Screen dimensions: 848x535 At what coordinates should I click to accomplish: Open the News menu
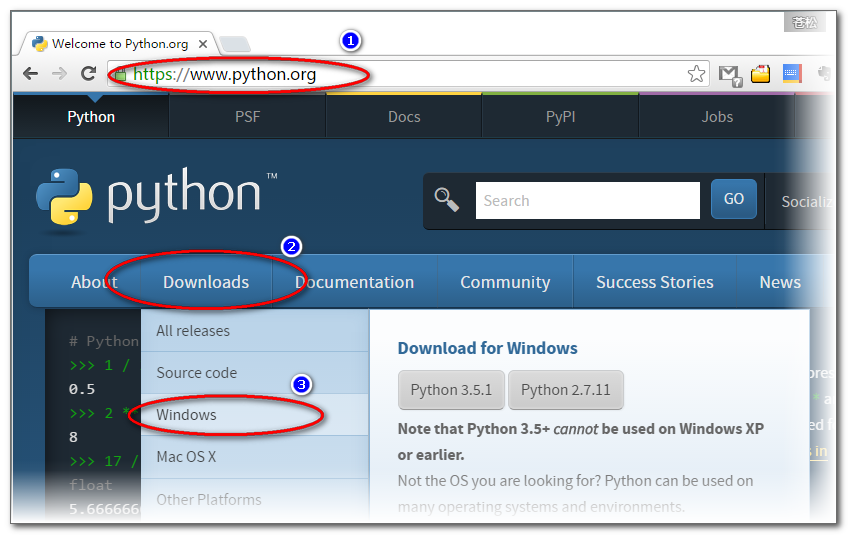(x=780, y=282)
